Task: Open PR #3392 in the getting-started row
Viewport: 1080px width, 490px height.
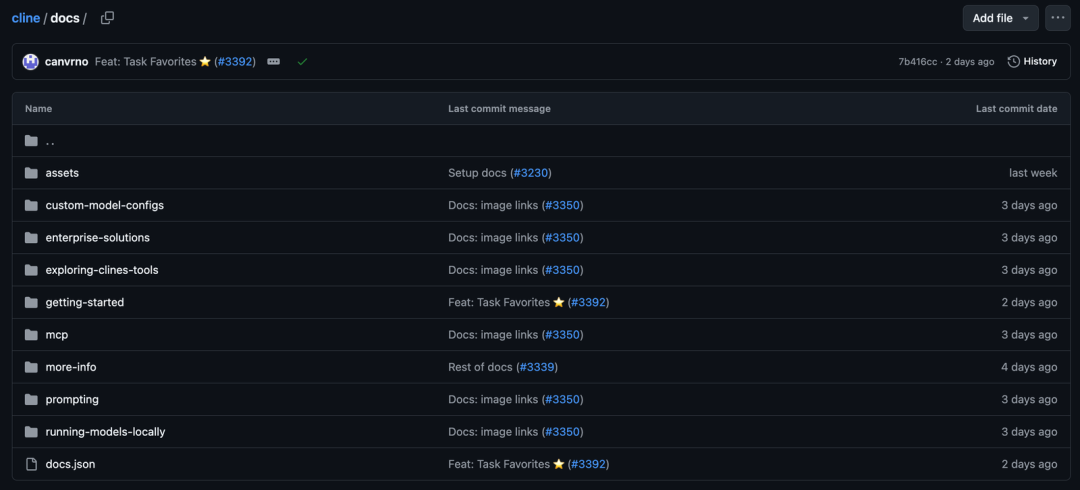Action: click(x=588, y=303)
